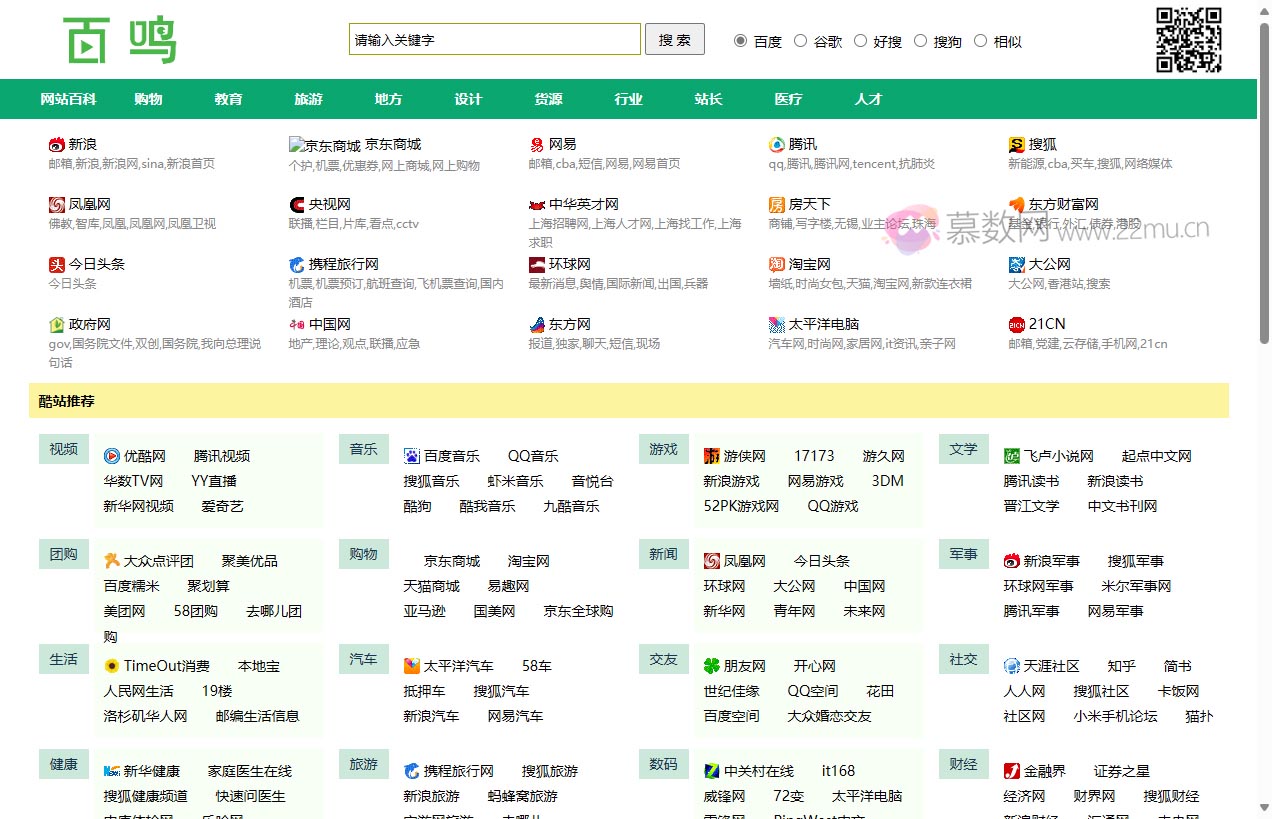The image size is (1272, 819).
Task: Click the Youku (优酷网) play icon
Action: (x=113, y=455)
